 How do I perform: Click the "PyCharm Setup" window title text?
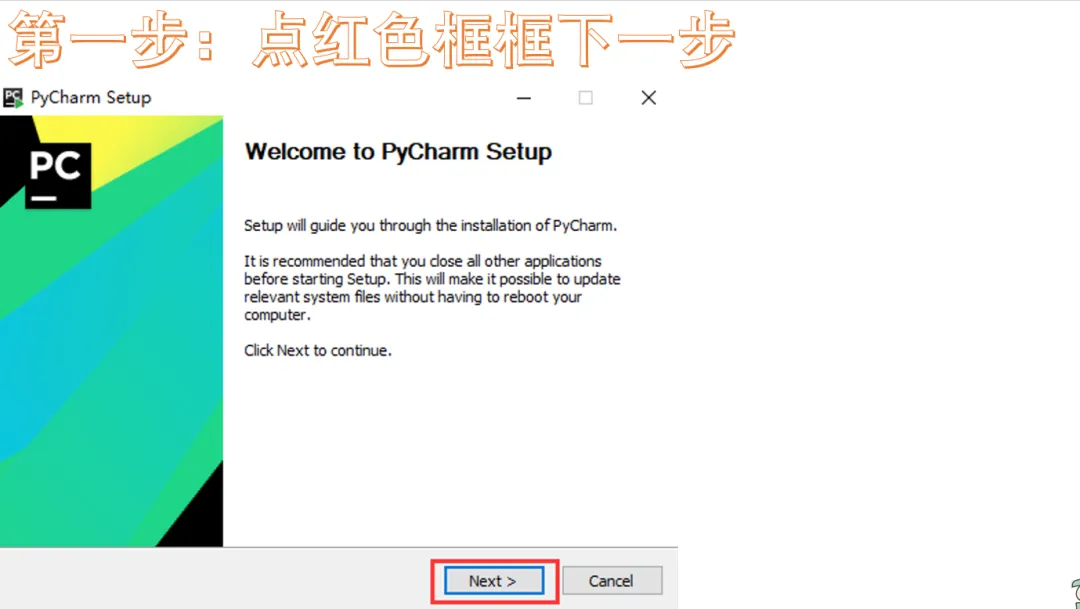[x=90, y=98]
